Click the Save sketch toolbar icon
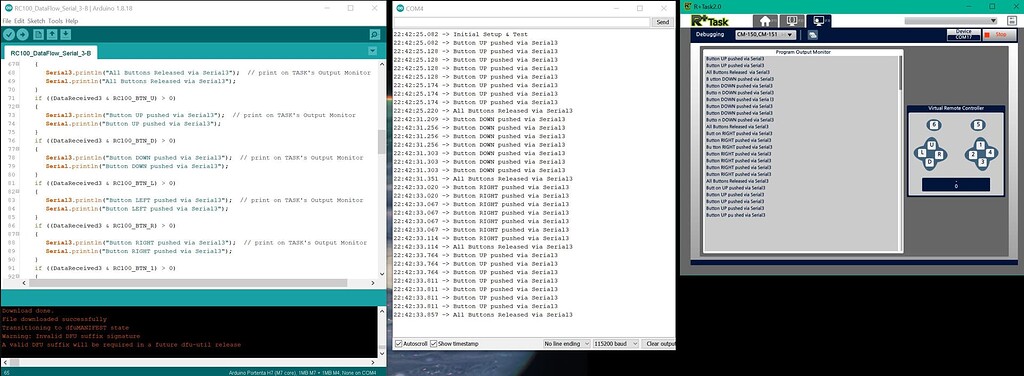1024x376 pixels. pyautogui.click(x=66, y=35)
